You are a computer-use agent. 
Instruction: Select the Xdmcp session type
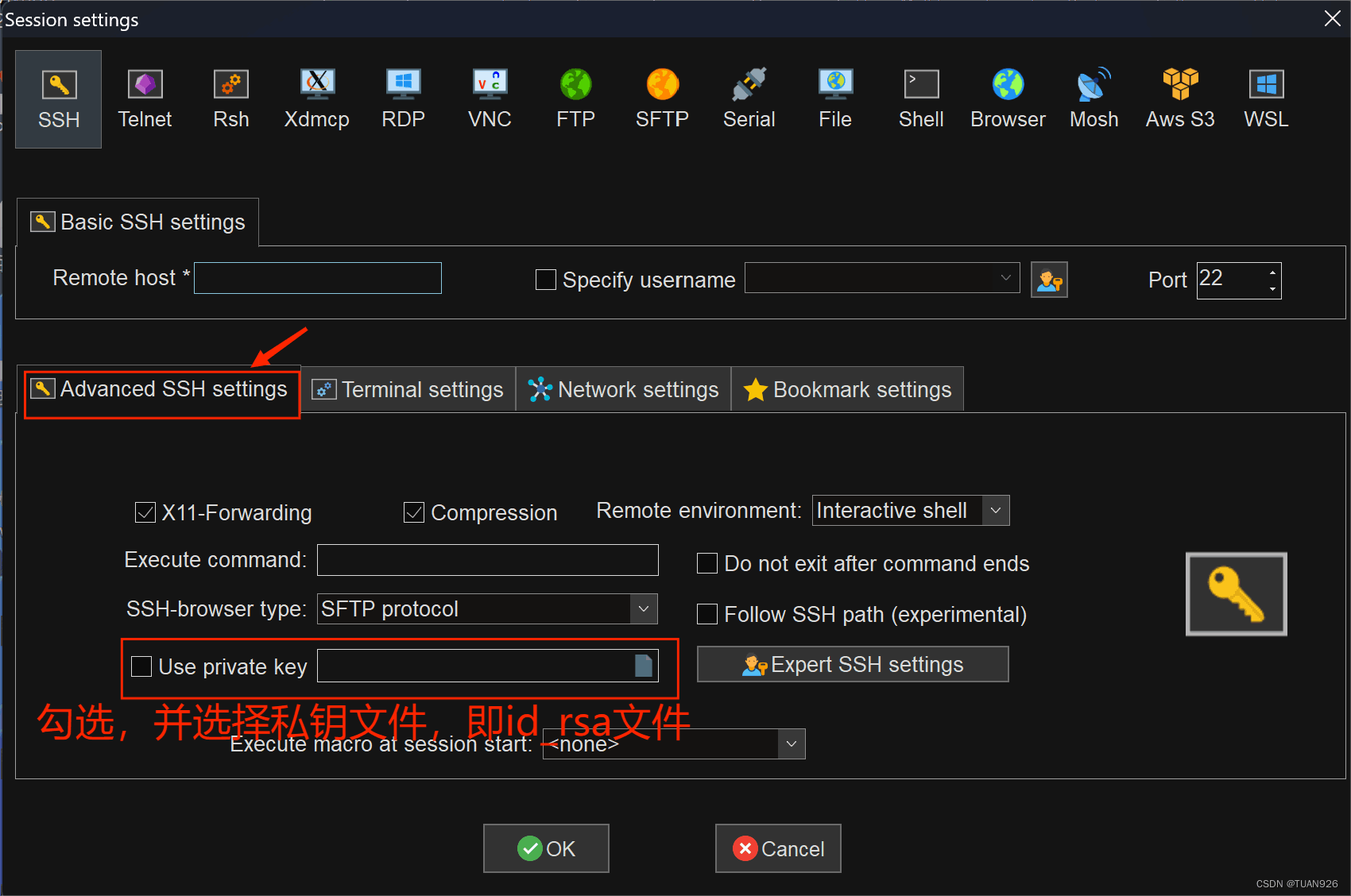317,98
